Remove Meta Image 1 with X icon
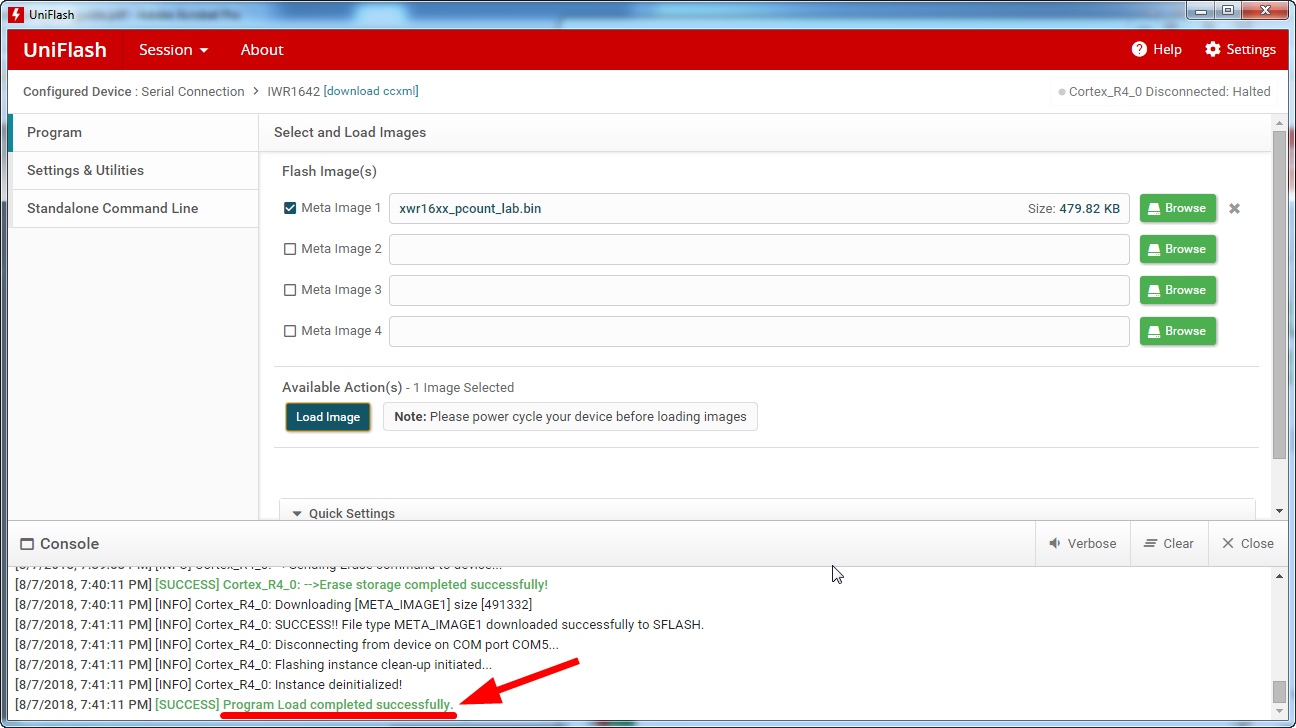The height and width of the screenshot is (728, 1296). pos(1234,208)
